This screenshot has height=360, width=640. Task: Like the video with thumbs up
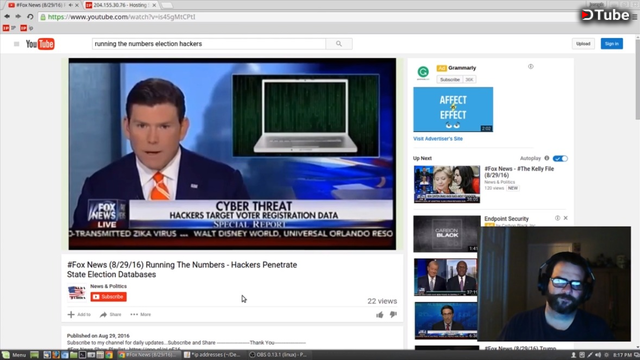click(x=380, y=315)
